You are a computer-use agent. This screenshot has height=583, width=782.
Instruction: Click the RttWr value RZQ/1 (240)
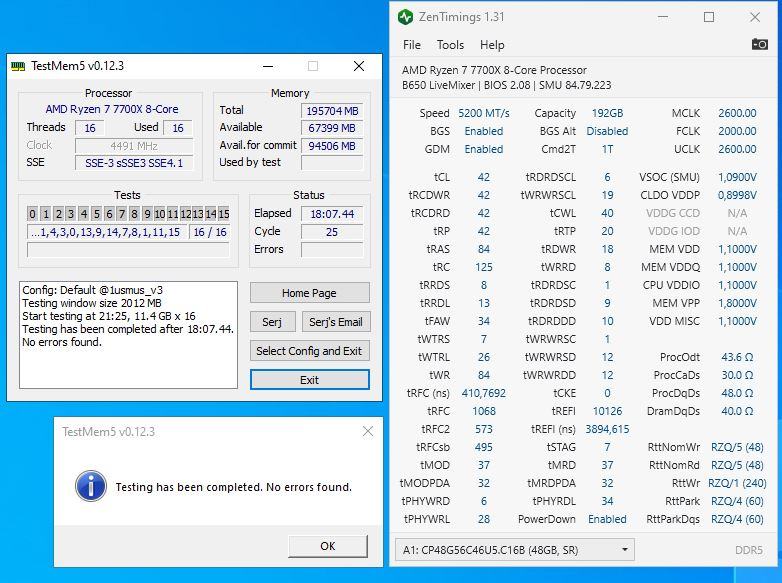click(x=737, y=483)
